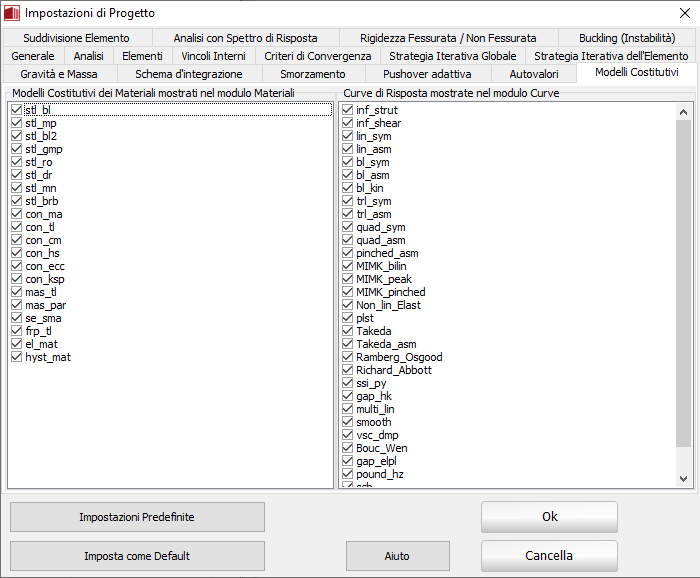Screen dimensions: 700x578
Task: Uncheck the Takeda response curve
Action: (348, 331)
